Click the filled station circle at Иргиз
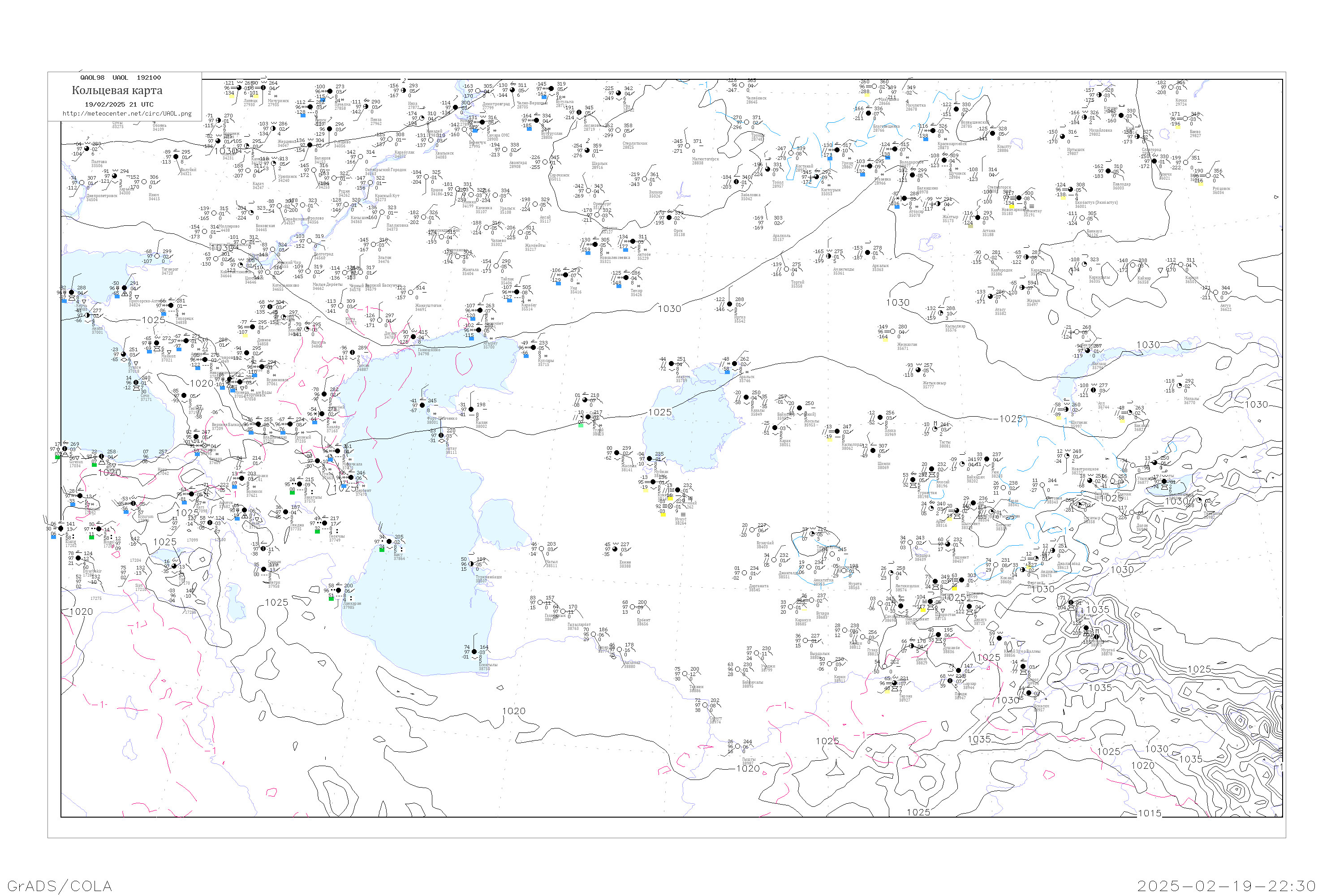This screenshot has width=1344, height=896. tap(730, 304)
